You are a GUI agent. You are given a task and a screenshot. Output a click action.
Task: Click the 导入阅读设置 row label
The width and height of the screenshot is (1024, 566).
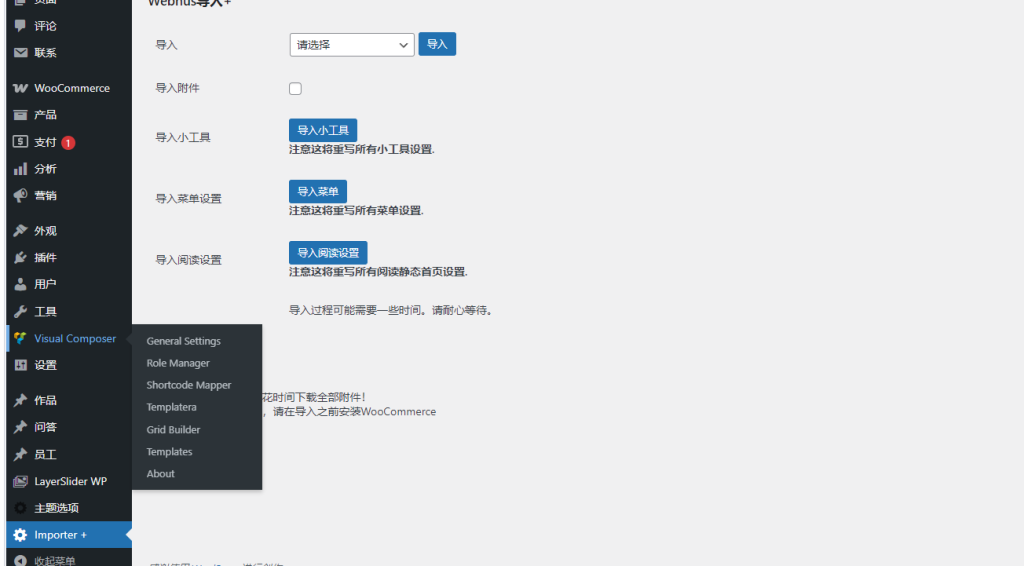[x=188, y=260]
